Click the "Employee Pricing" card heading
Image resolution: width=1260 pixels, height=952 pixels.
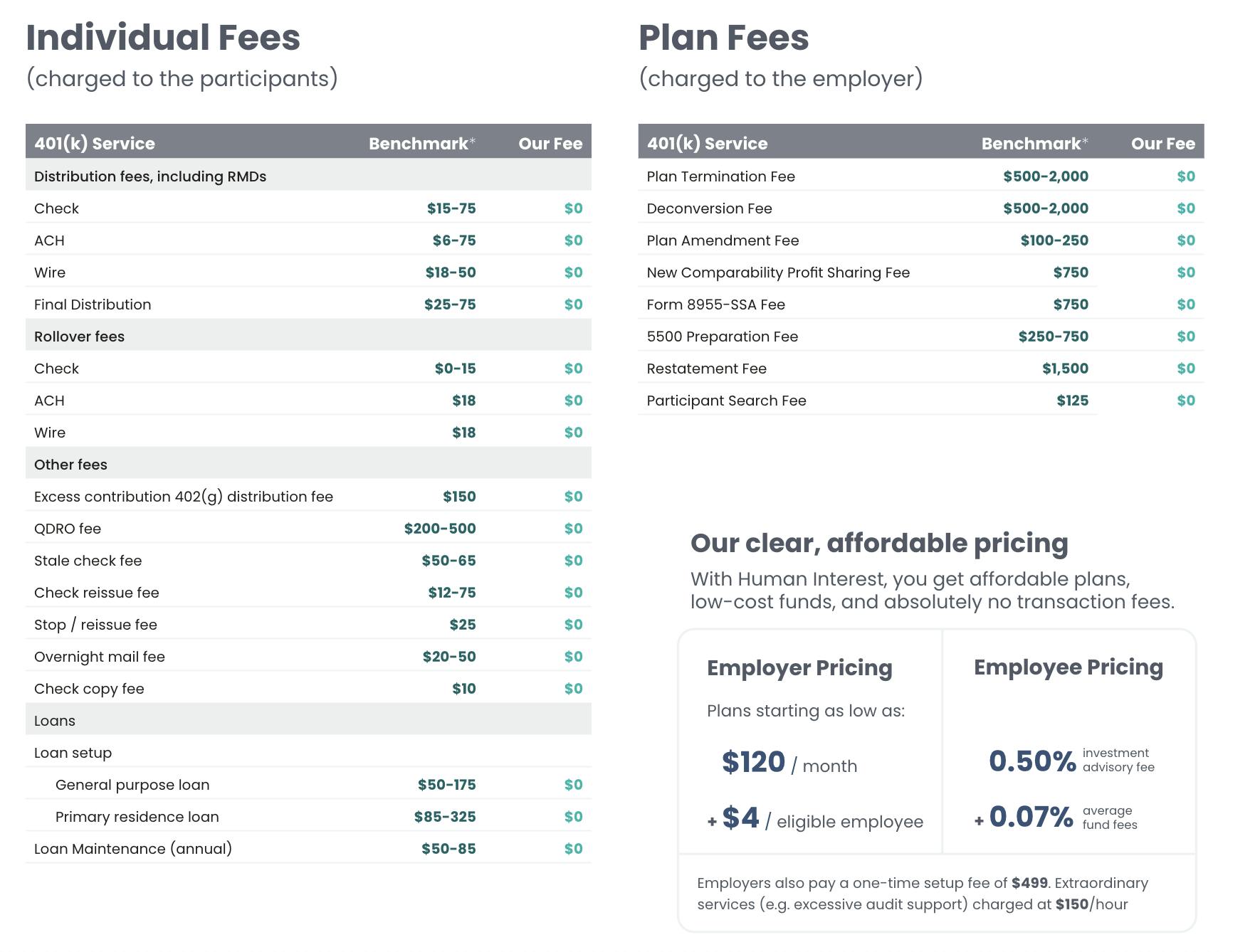[x=1068, y=667]
